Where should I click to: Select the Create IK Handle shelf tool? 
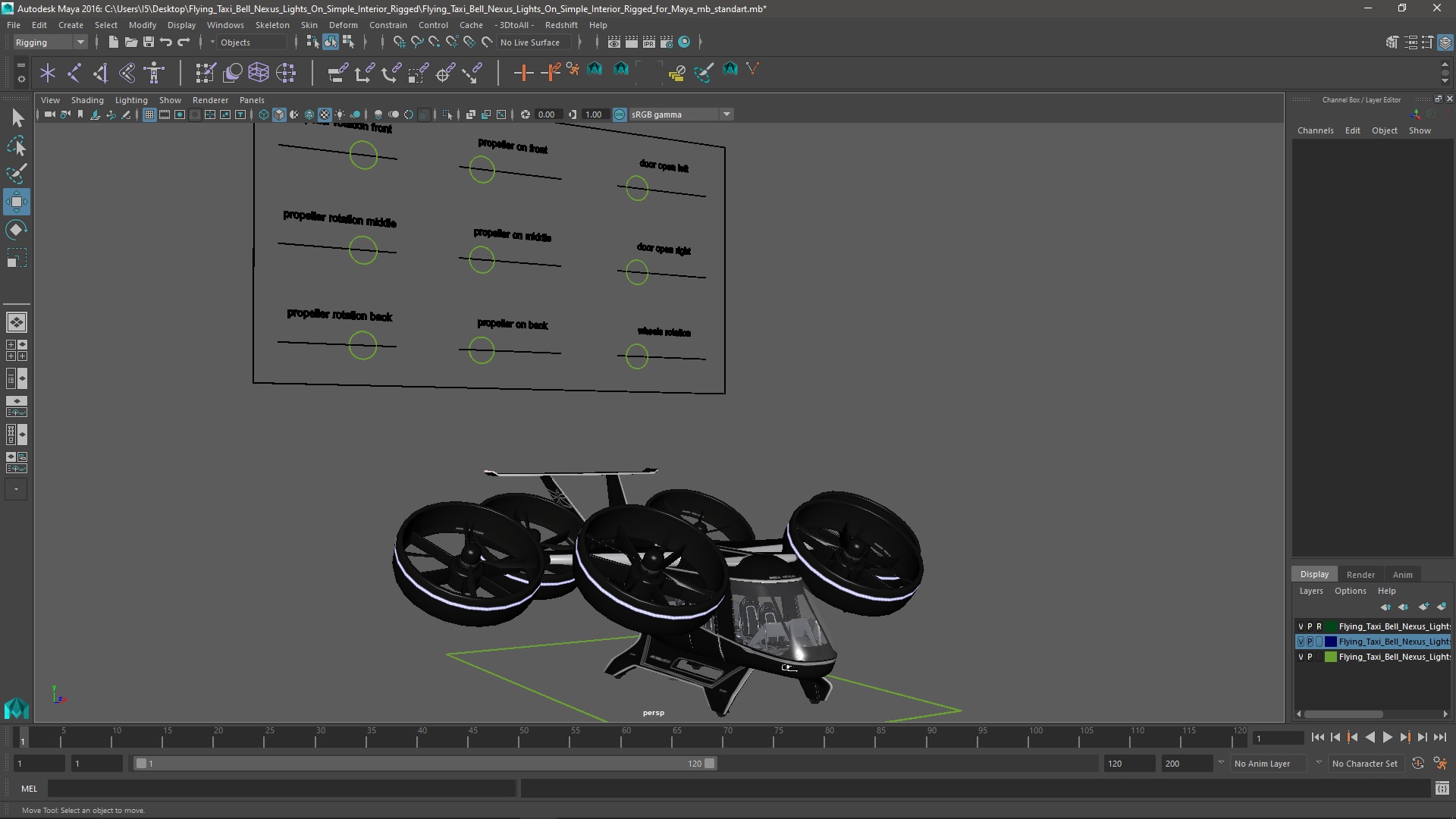101,73
